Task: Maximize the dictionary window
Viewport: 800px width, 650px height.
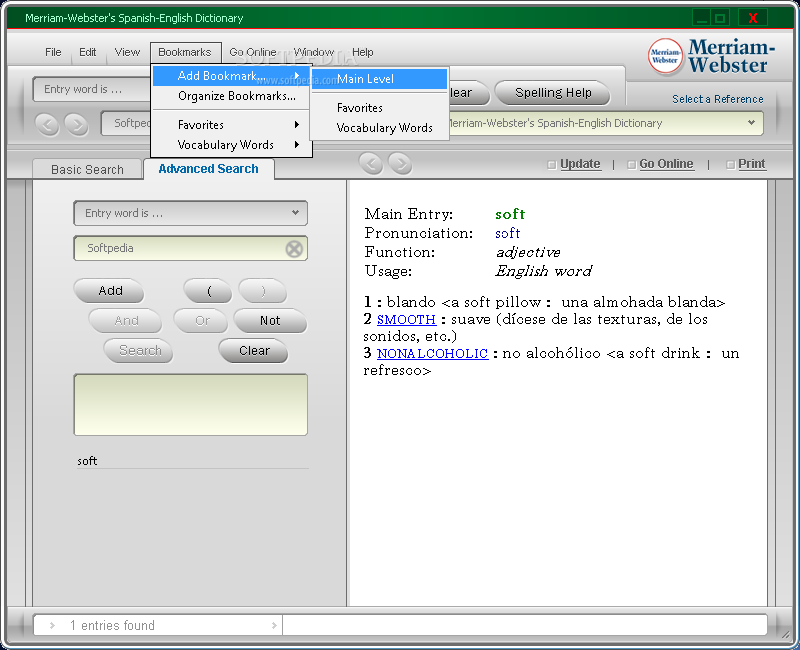Action: 720,18
